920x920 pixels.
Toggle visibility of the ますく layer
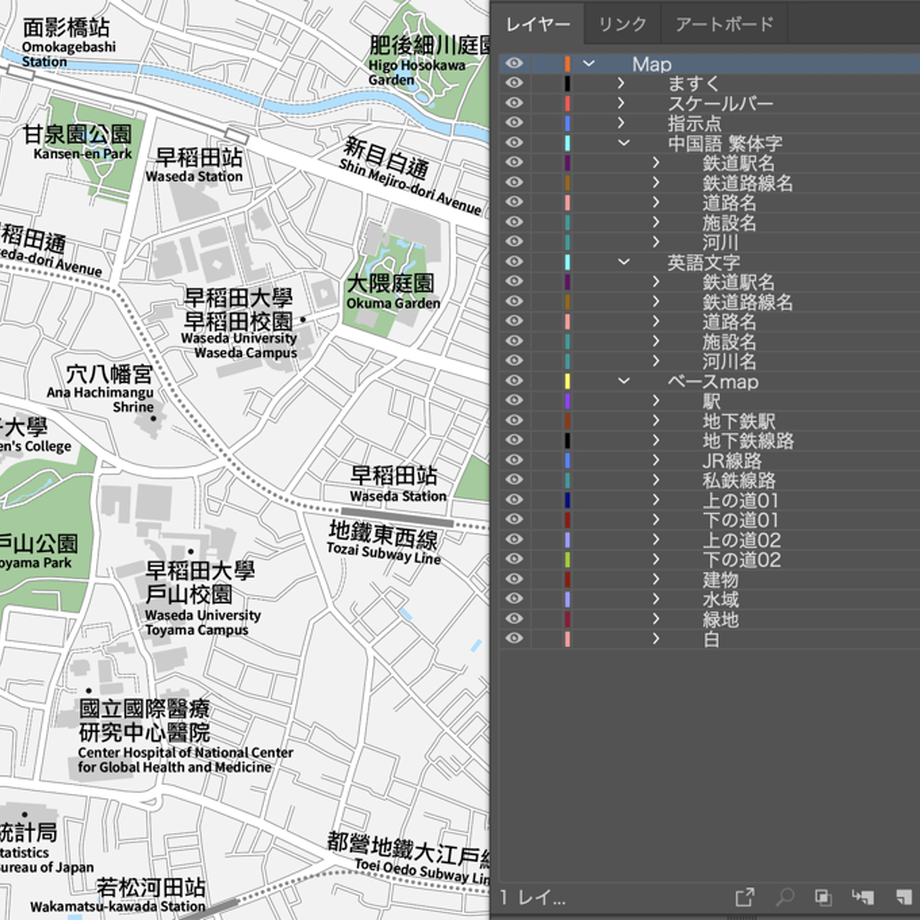[x=514, y=83]
